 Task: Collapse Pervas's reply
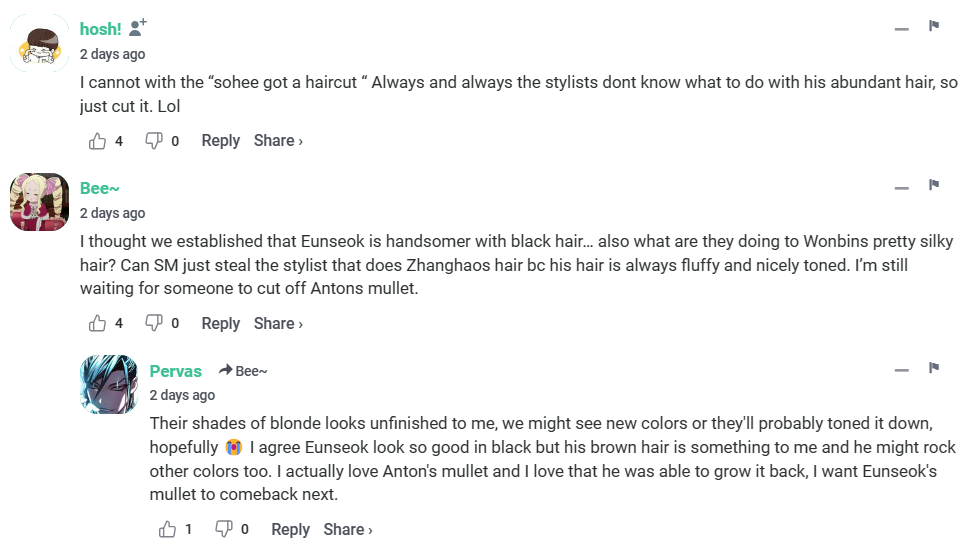[x=902, y=371]
